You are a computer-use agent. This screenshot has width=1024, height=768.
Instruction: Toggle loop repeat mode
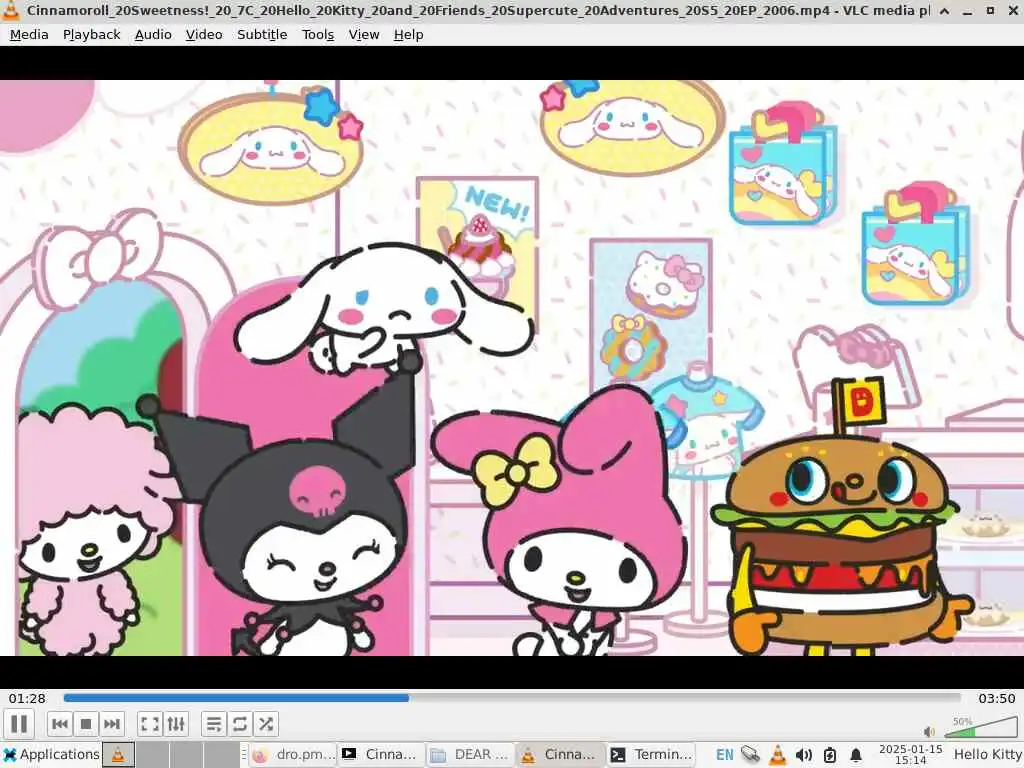coord(240,724)
